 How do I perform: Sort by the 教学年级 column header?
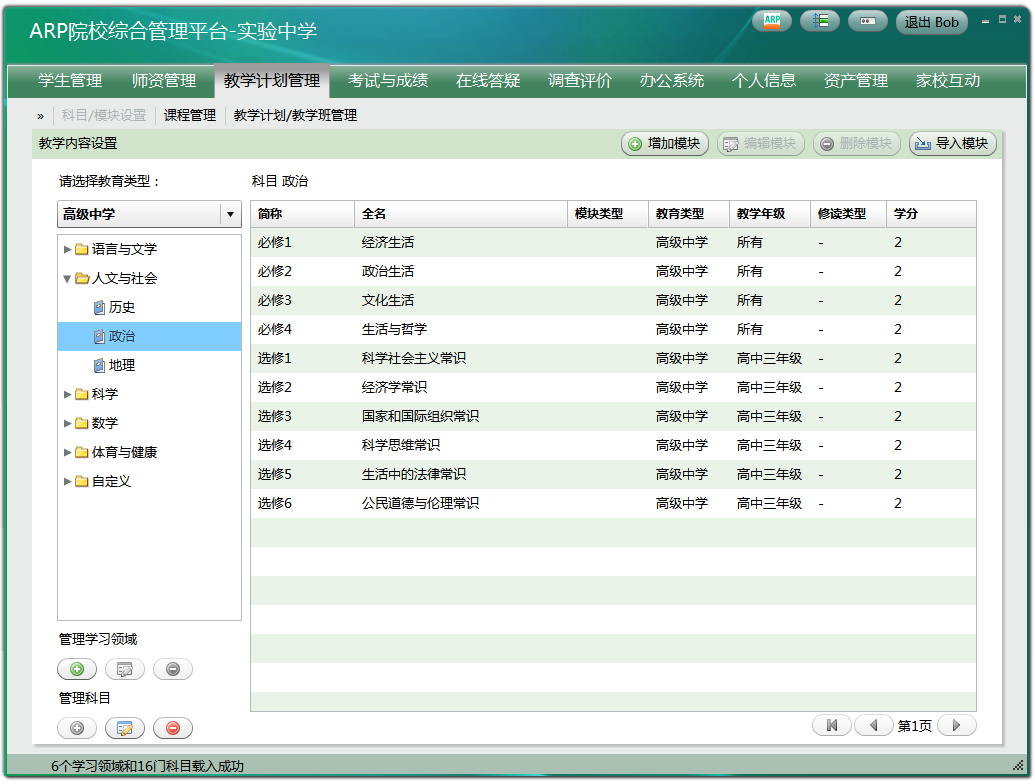coord(770,214)
